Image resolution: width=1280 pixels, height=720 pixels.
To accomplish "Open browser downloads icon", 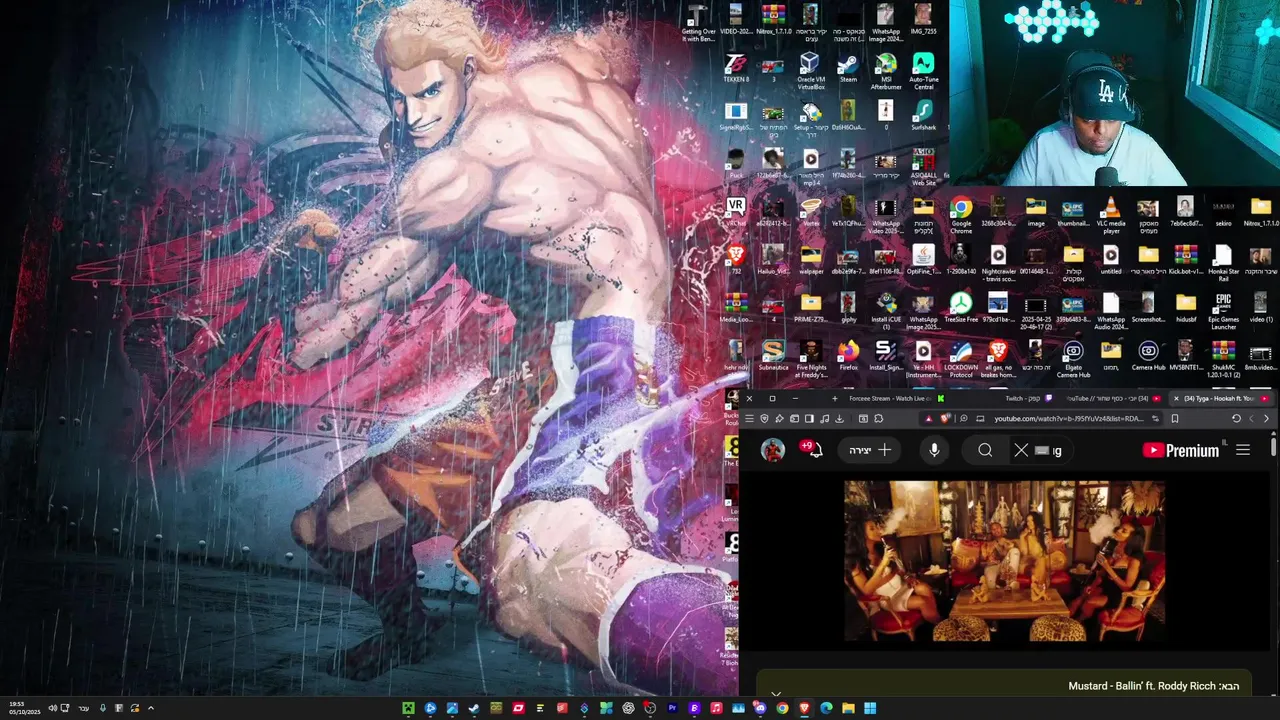I will pos(839,419).
